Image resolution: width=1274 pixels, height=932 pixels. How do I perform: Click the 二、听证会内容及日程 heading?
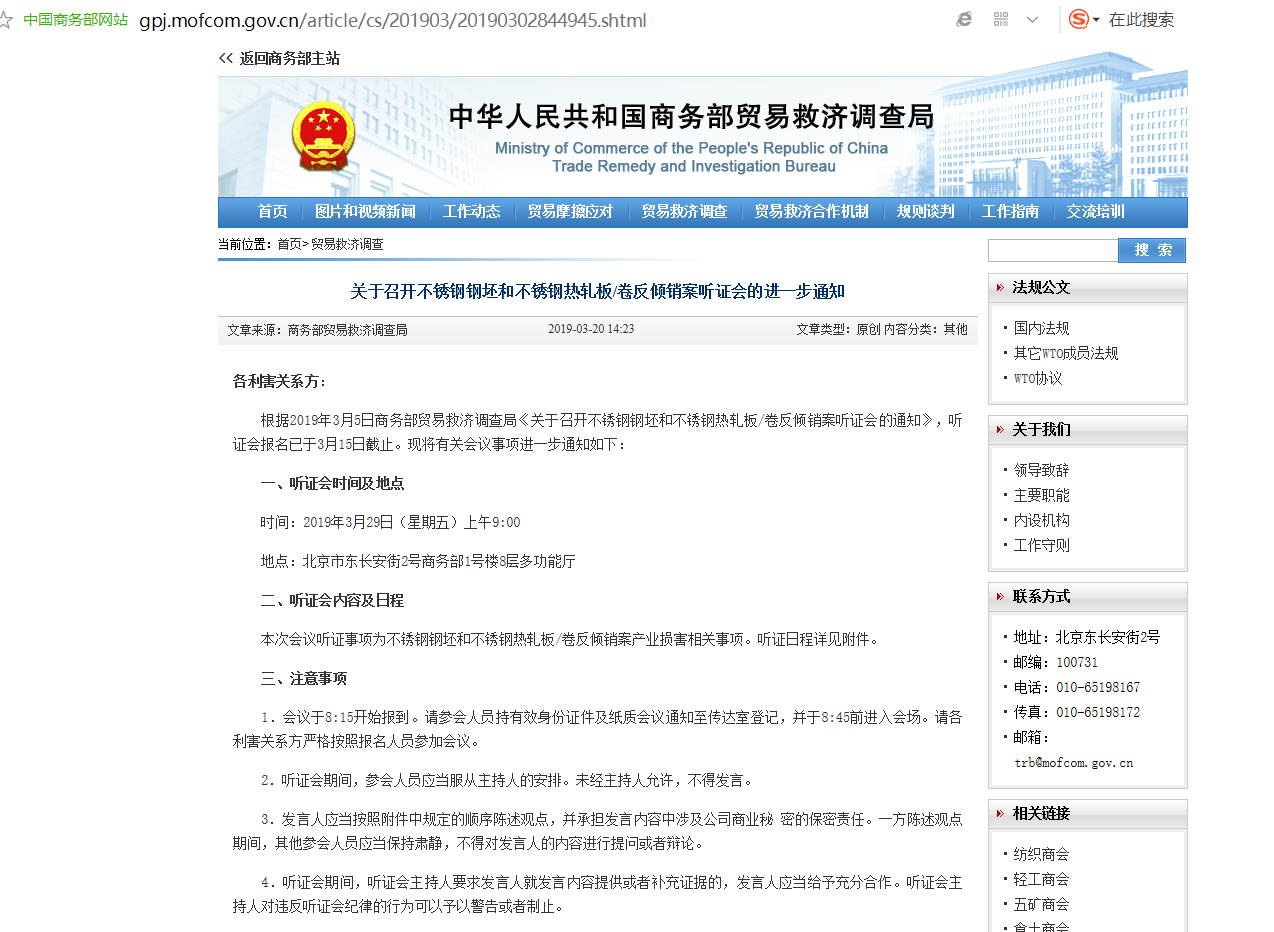pyautogui.click(x=332, y=600)
